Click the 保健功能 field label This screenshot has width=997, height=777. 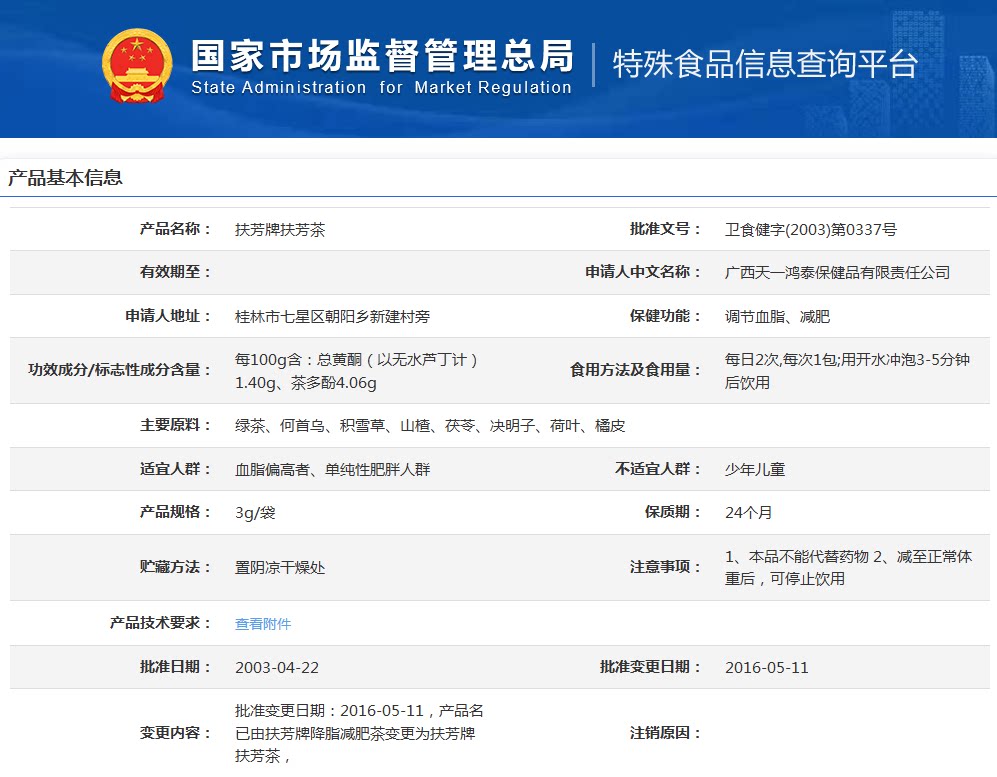tap(665, 316)
